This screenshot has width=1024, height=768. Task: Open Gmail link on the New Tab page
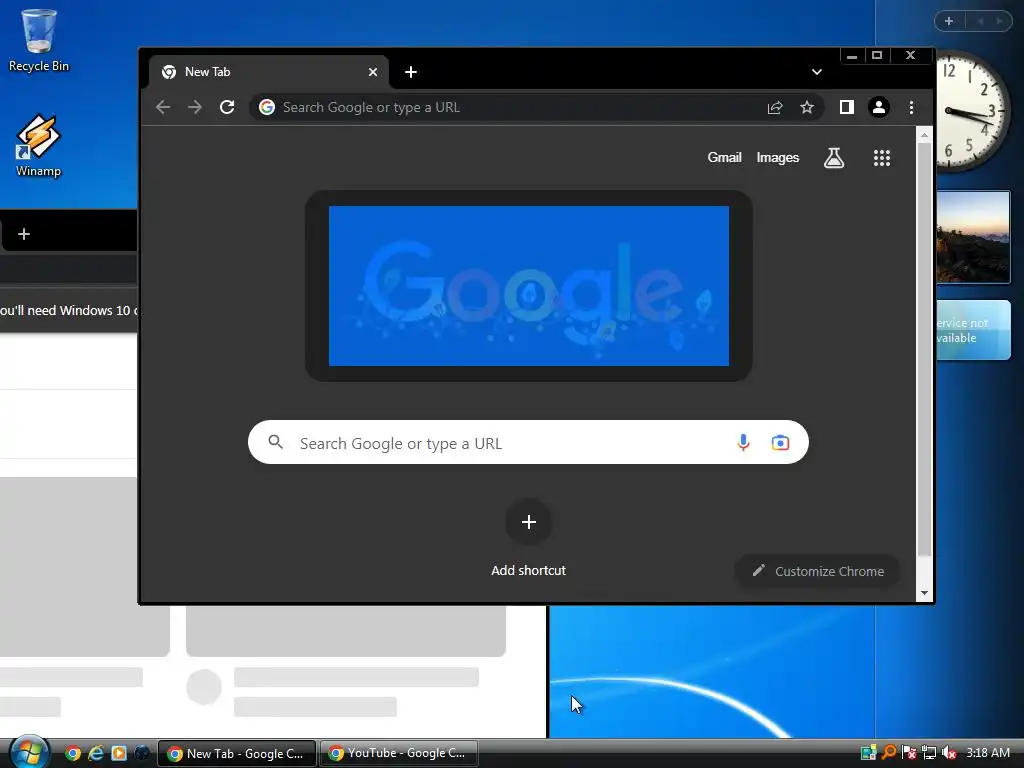tap(724, 157)
